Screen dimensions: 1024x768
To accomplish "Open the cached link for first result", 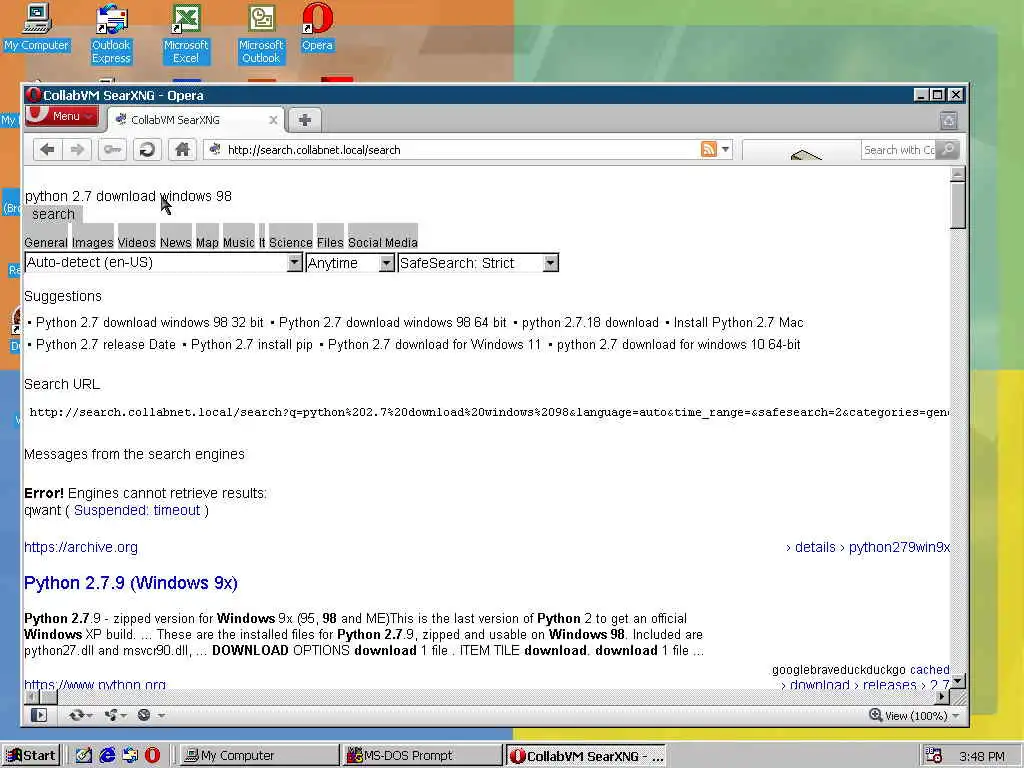I will [x=929, y=669].
